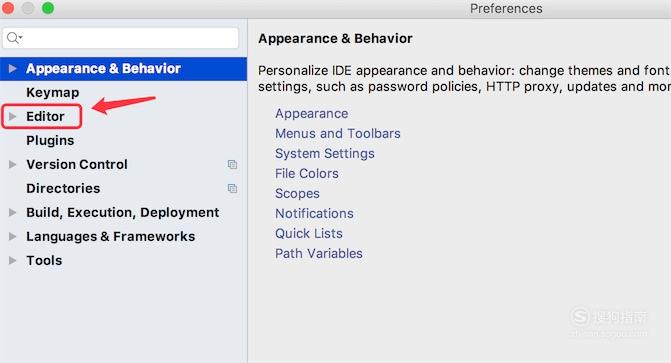The image size is (671, 363).
Task: Click the search magnifier icon
Action: click(x=14, y=38)
